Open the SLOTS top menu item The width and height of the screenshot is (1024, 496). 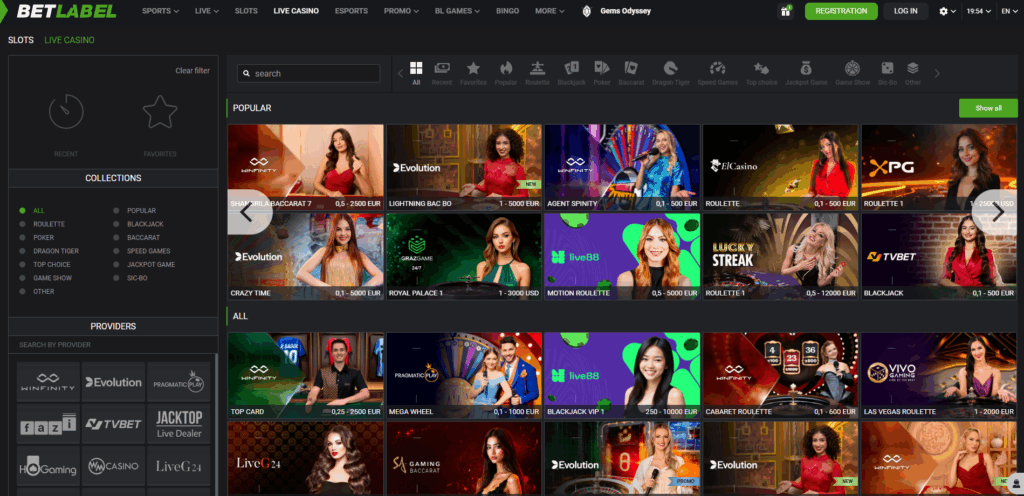[246, 11]
